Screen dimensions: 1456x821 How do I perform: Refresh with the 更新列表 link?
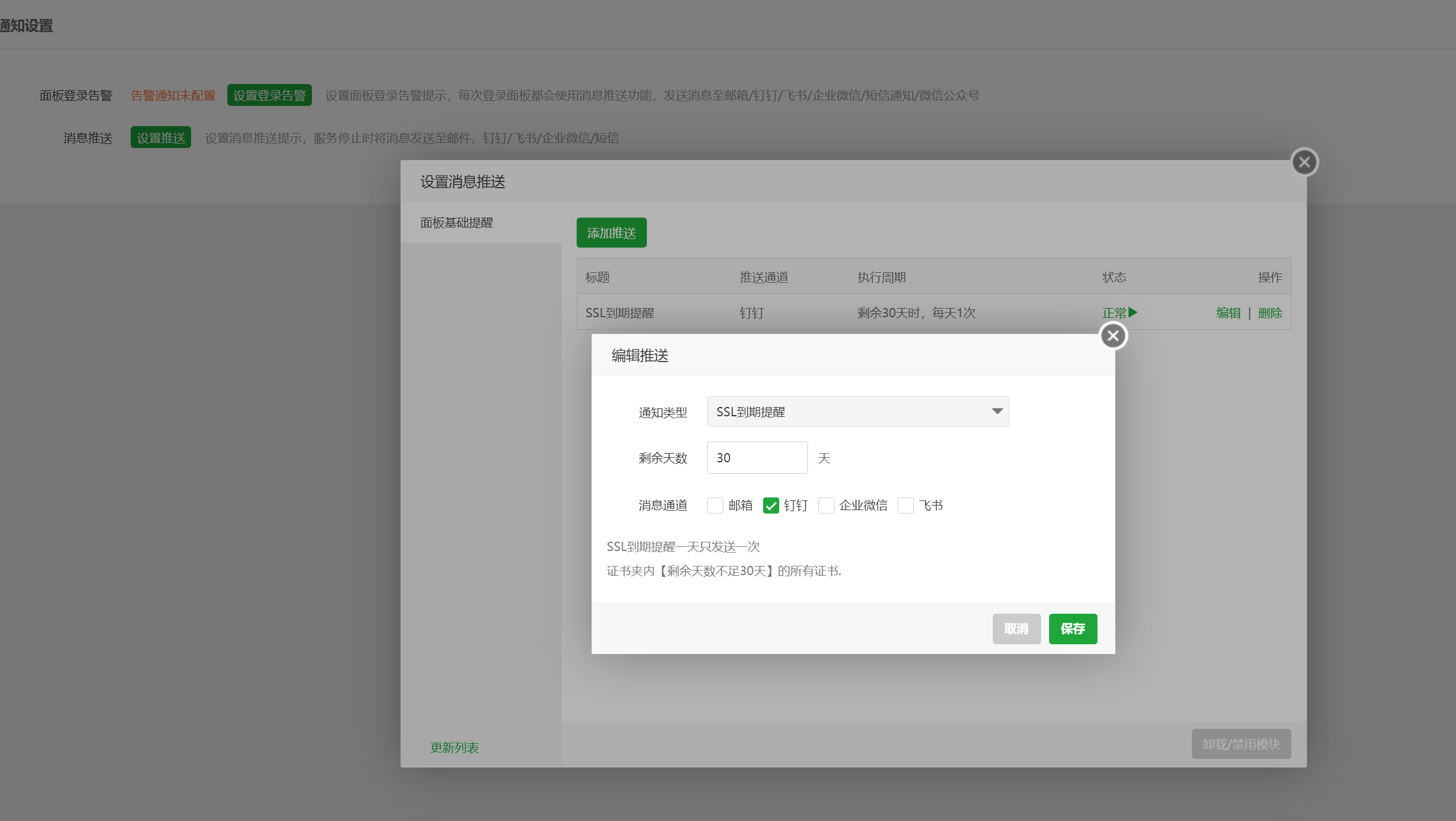coord(454,747)
